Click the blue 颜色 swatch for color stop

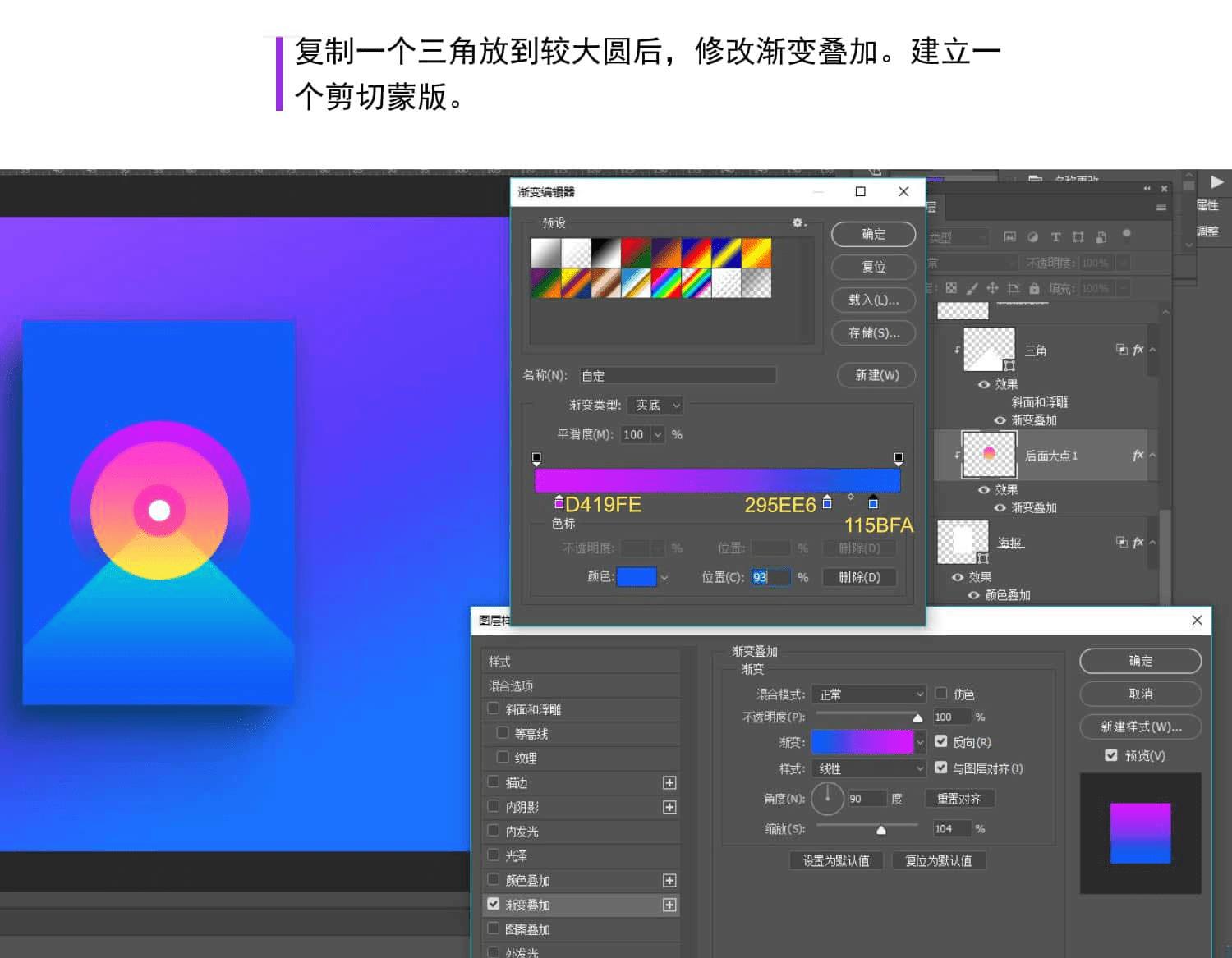[x=637, y=577]
